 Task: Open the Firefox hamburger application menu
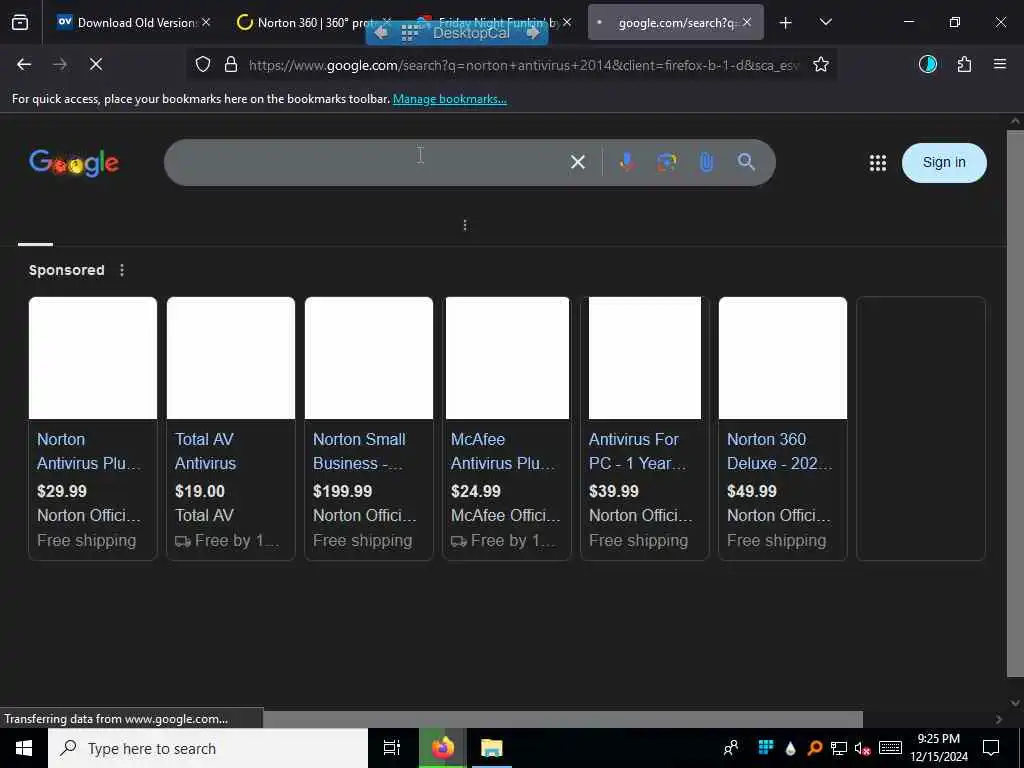999,64
